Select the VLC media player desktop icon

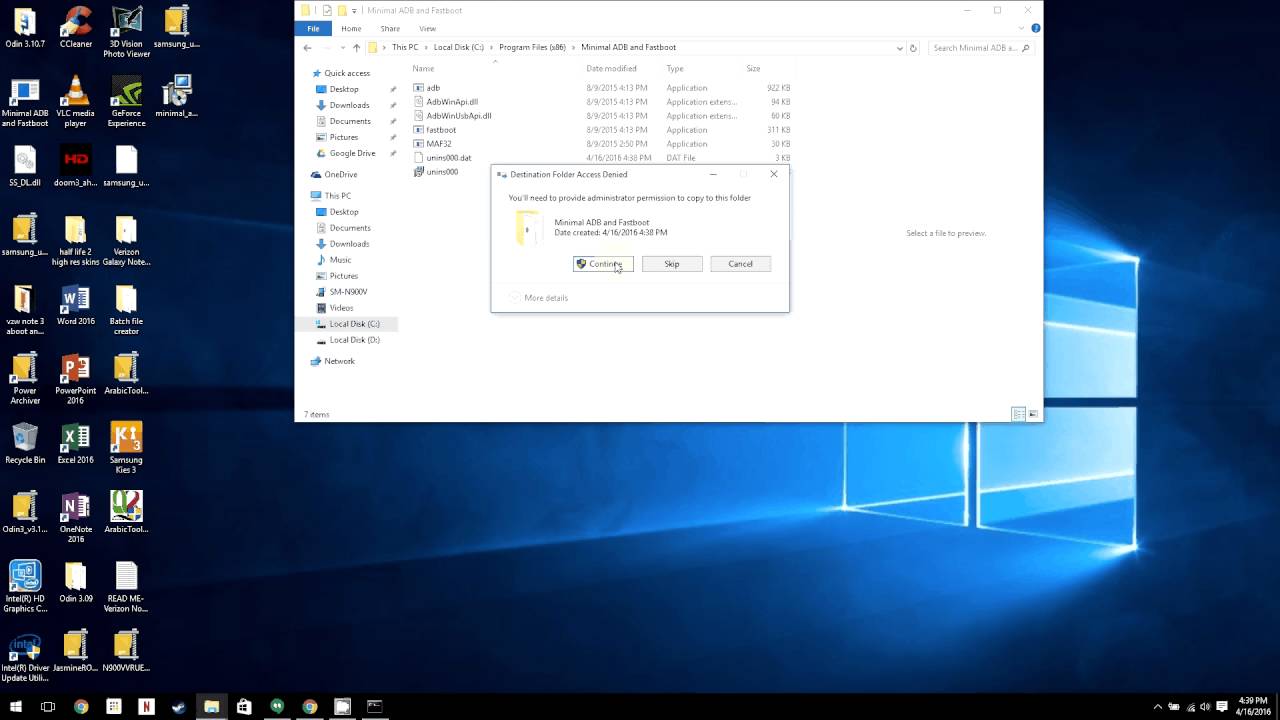(76, 102)
